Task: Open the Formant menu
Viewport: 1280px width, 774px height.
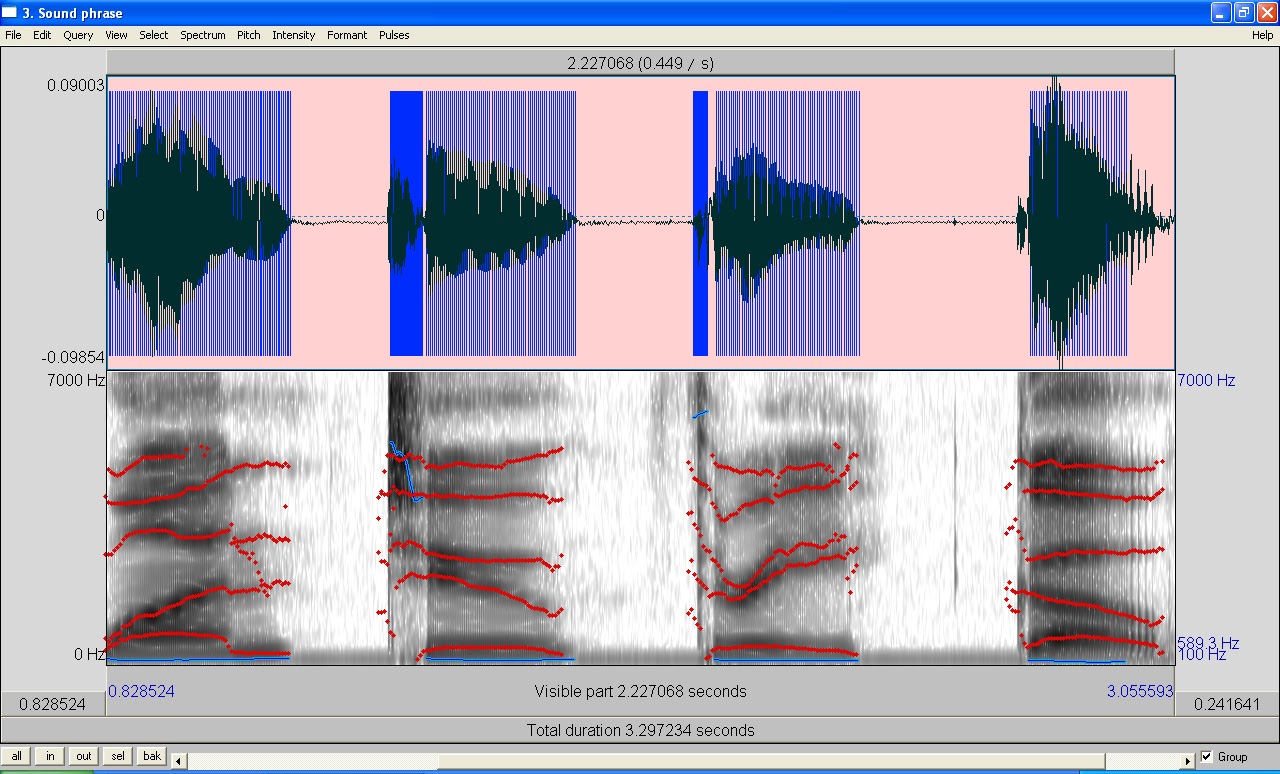Action: (x=346, y=35)
